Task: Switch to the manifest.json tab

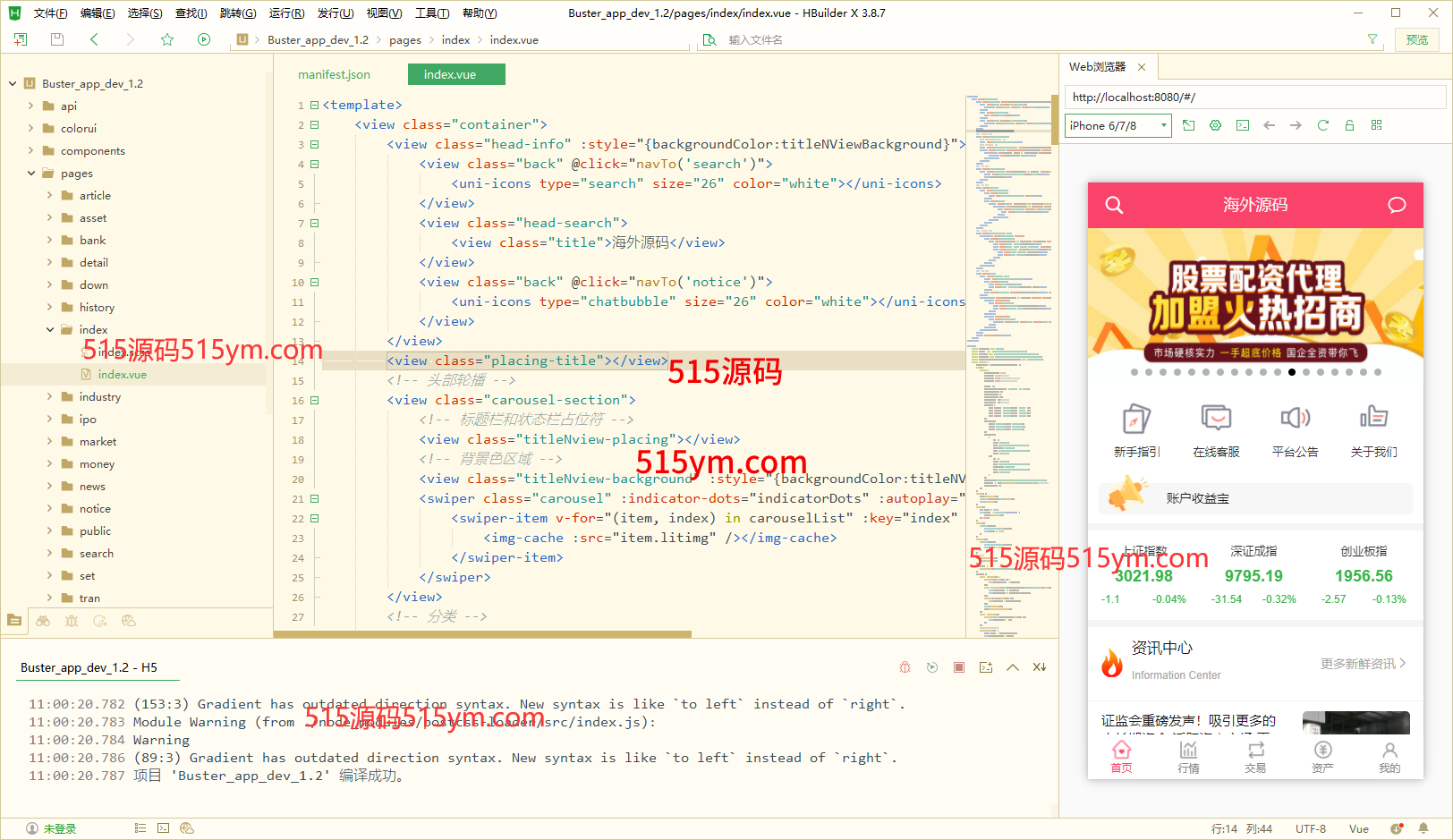Action: coord(334,74)
